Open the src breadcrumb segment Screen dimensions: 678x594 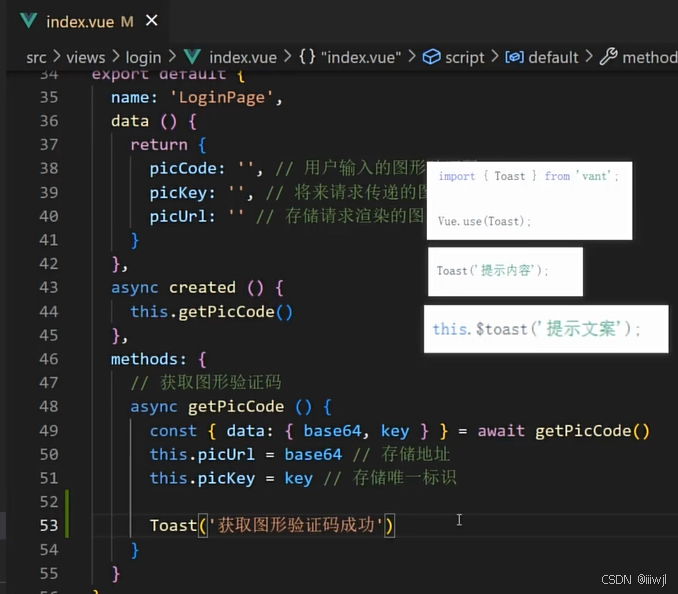36,57
